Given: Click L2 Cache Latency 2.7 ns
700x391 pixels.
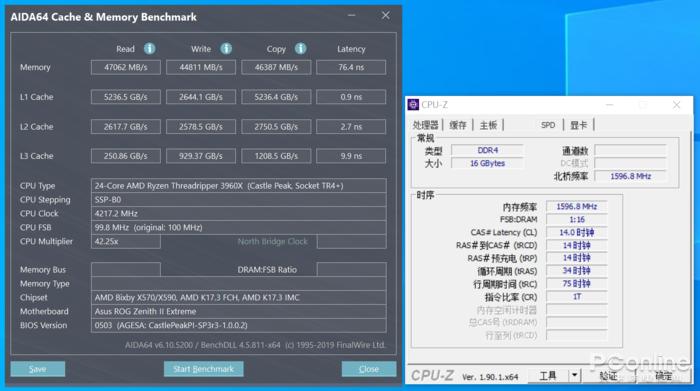Looking at the screenshot, I should coord(351,127).
